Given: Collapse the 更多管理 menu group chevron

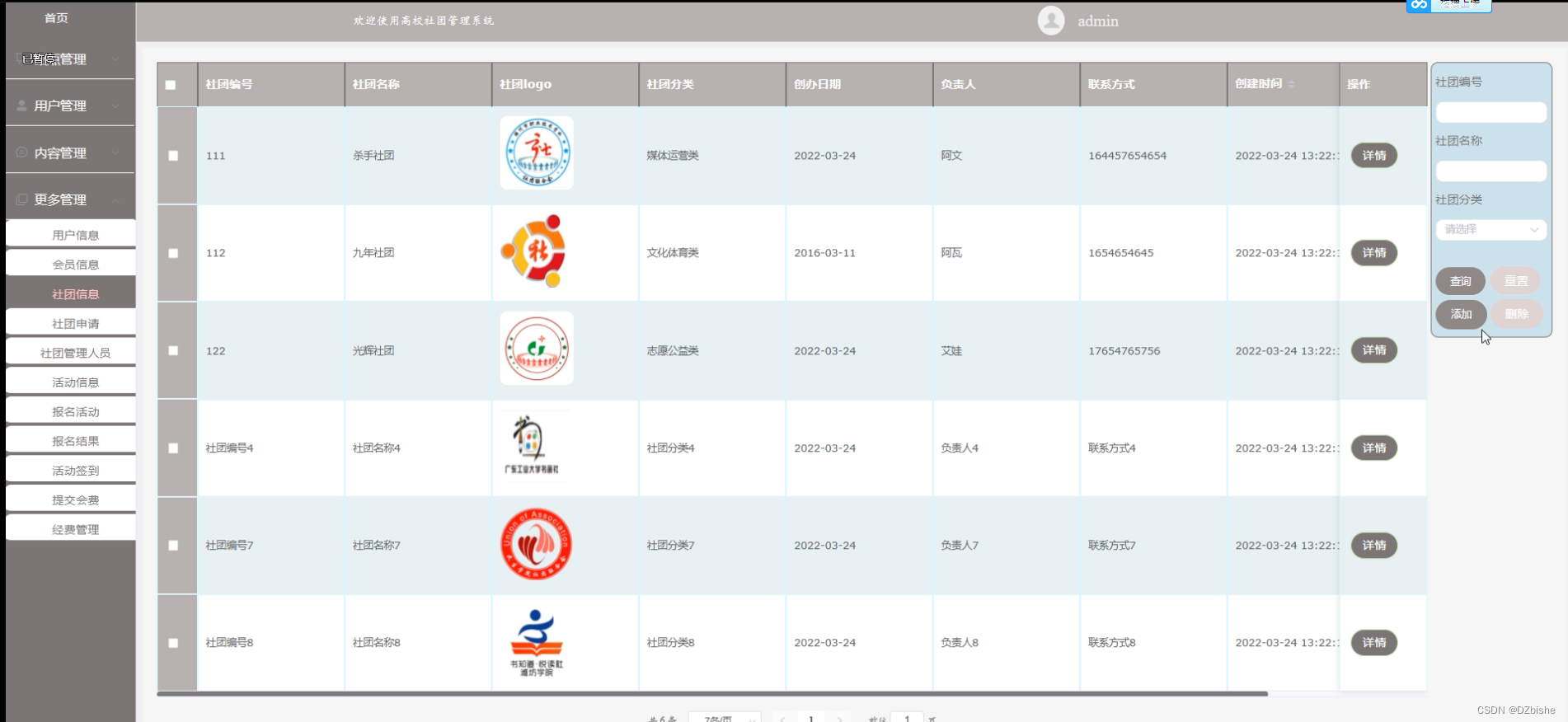Looking at the screenshot, I should pos(115,200).
